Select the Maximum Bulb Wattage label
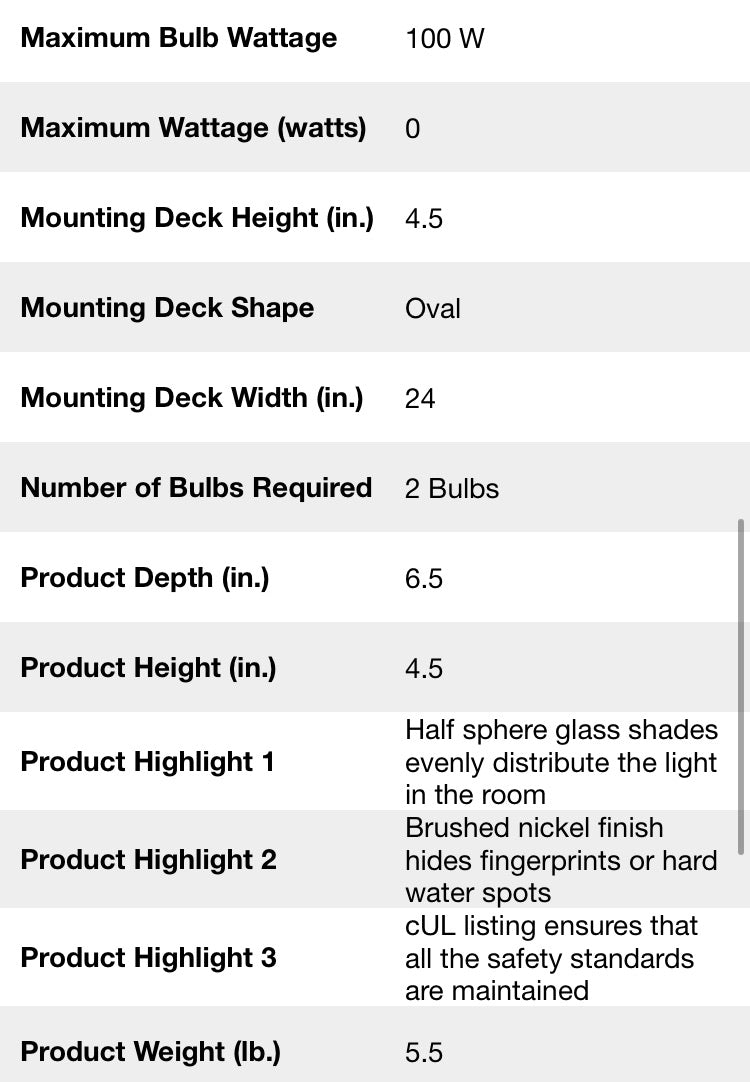 coord(179,38)
